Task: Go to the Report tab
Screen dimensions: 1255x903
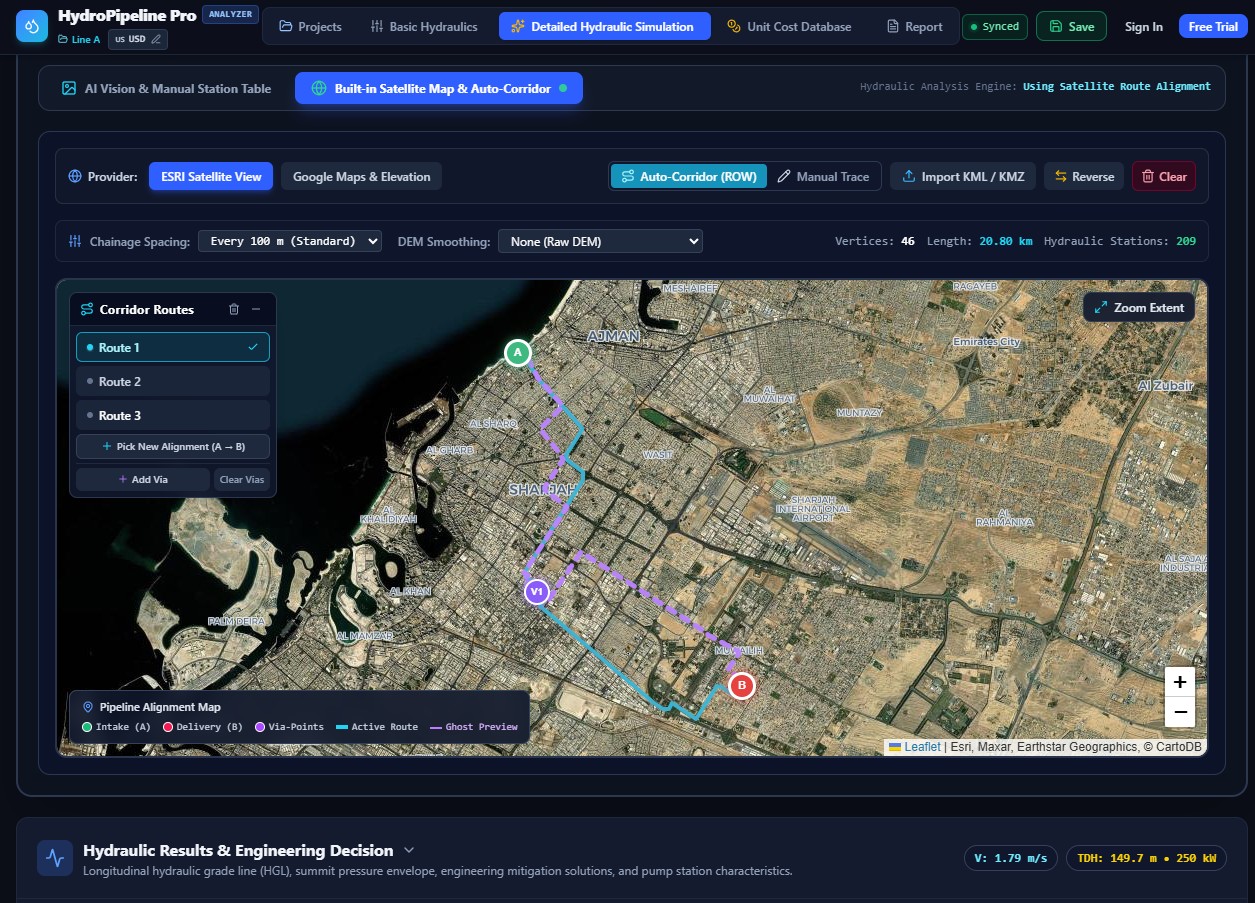Action: tap(915, 27)
